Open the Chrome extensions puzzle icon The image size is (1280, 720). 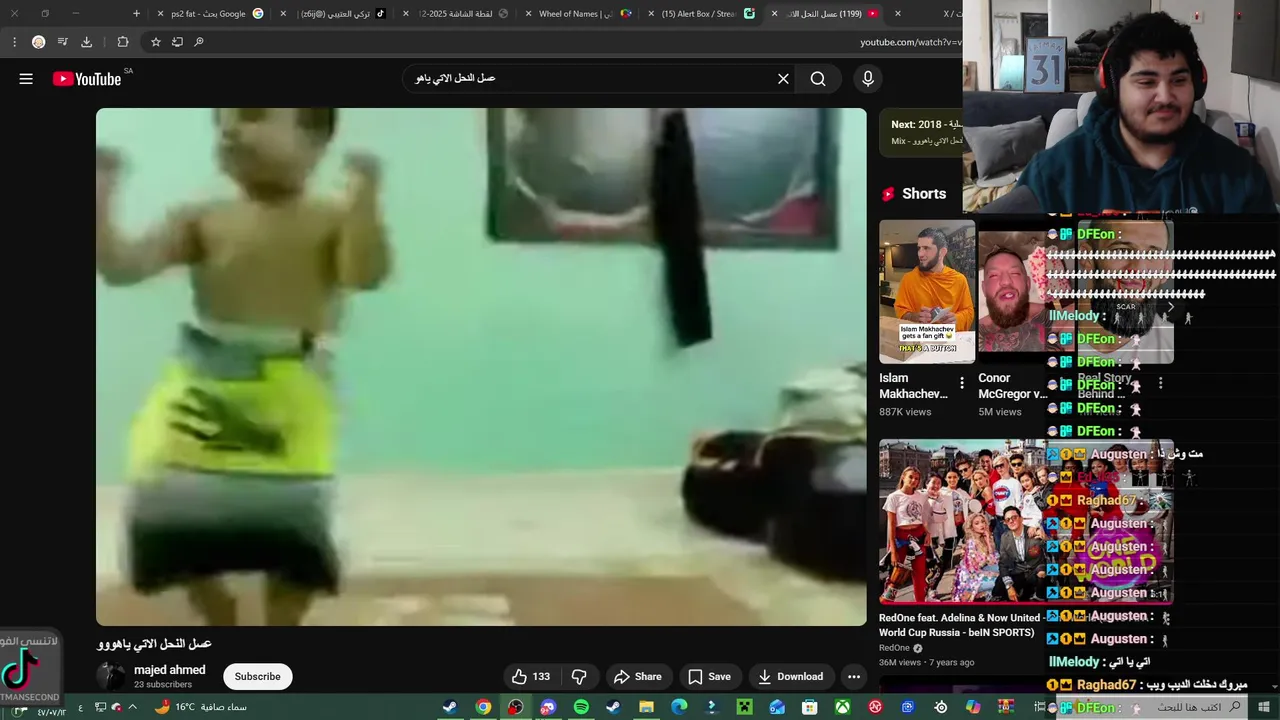[122, 42]
